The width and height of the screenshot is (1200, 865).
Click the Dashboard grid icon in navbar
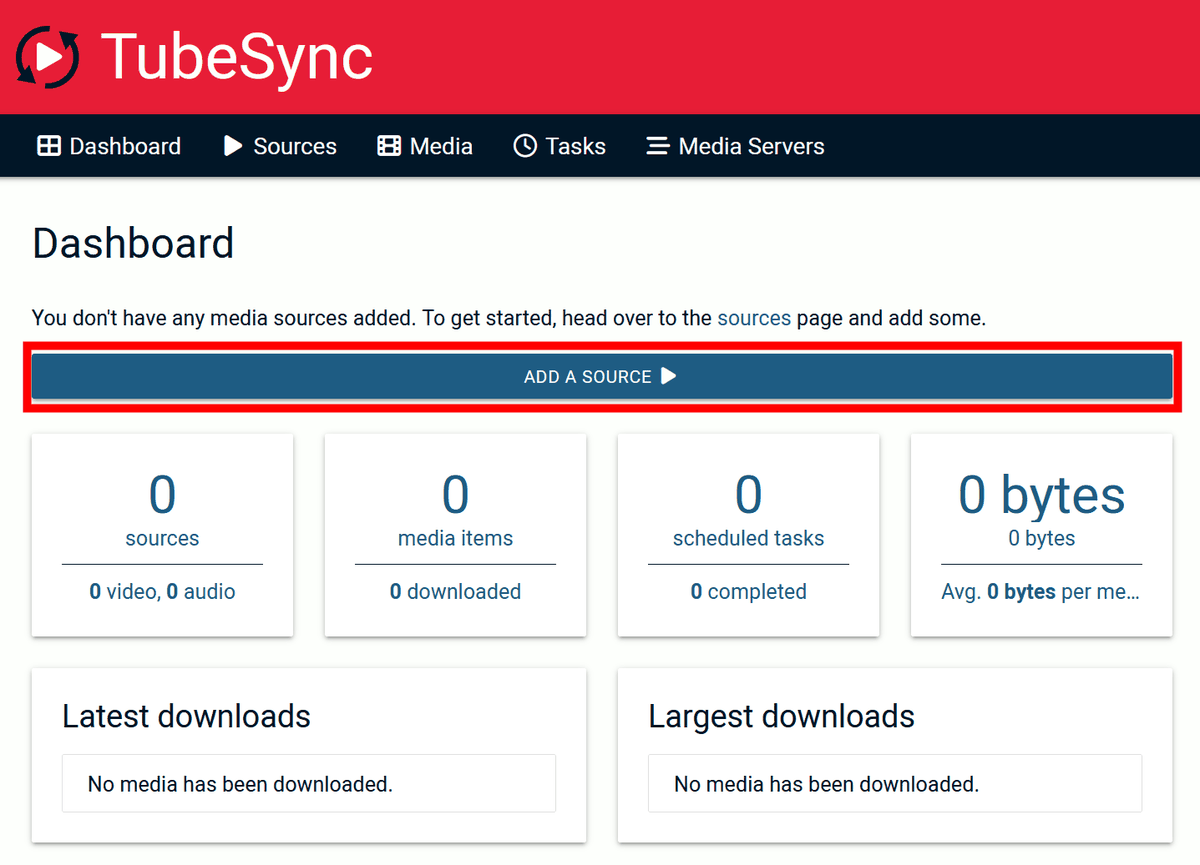point(49,146)
